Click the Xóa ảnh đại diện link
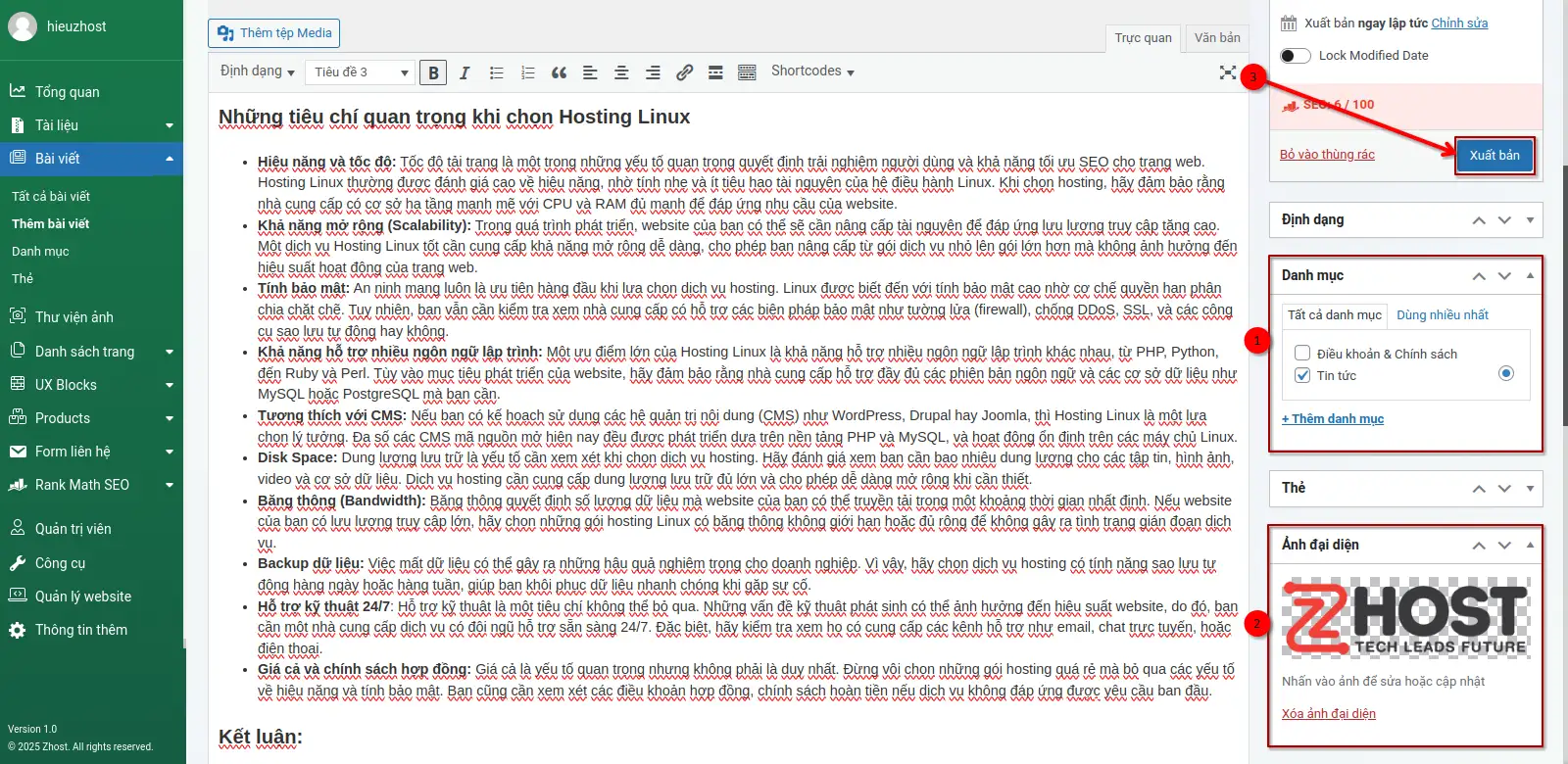Viewport: 1568px width, 764px height. 1329,714
